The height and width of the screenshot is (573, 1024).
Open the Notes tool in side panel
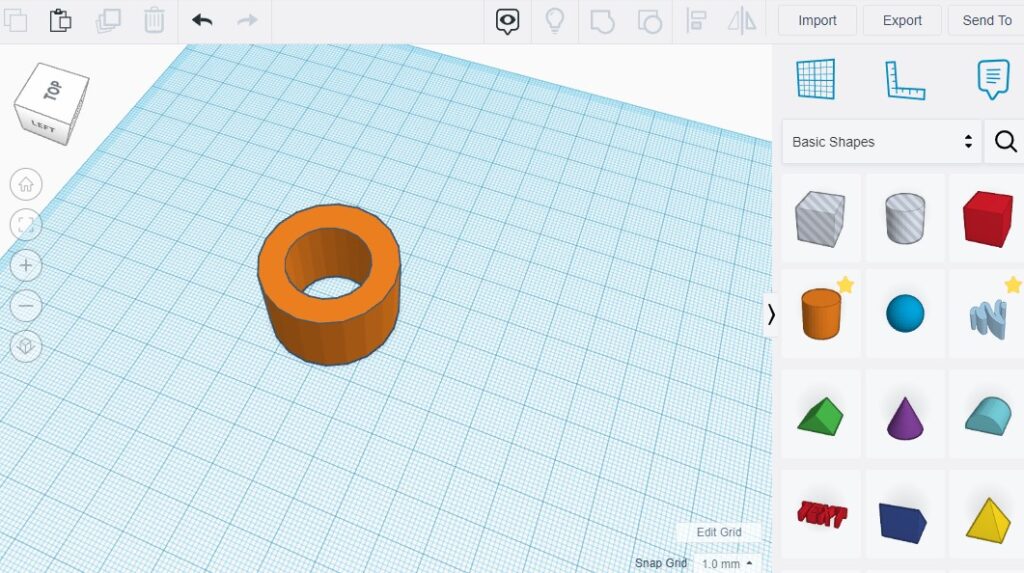point(993,79)
